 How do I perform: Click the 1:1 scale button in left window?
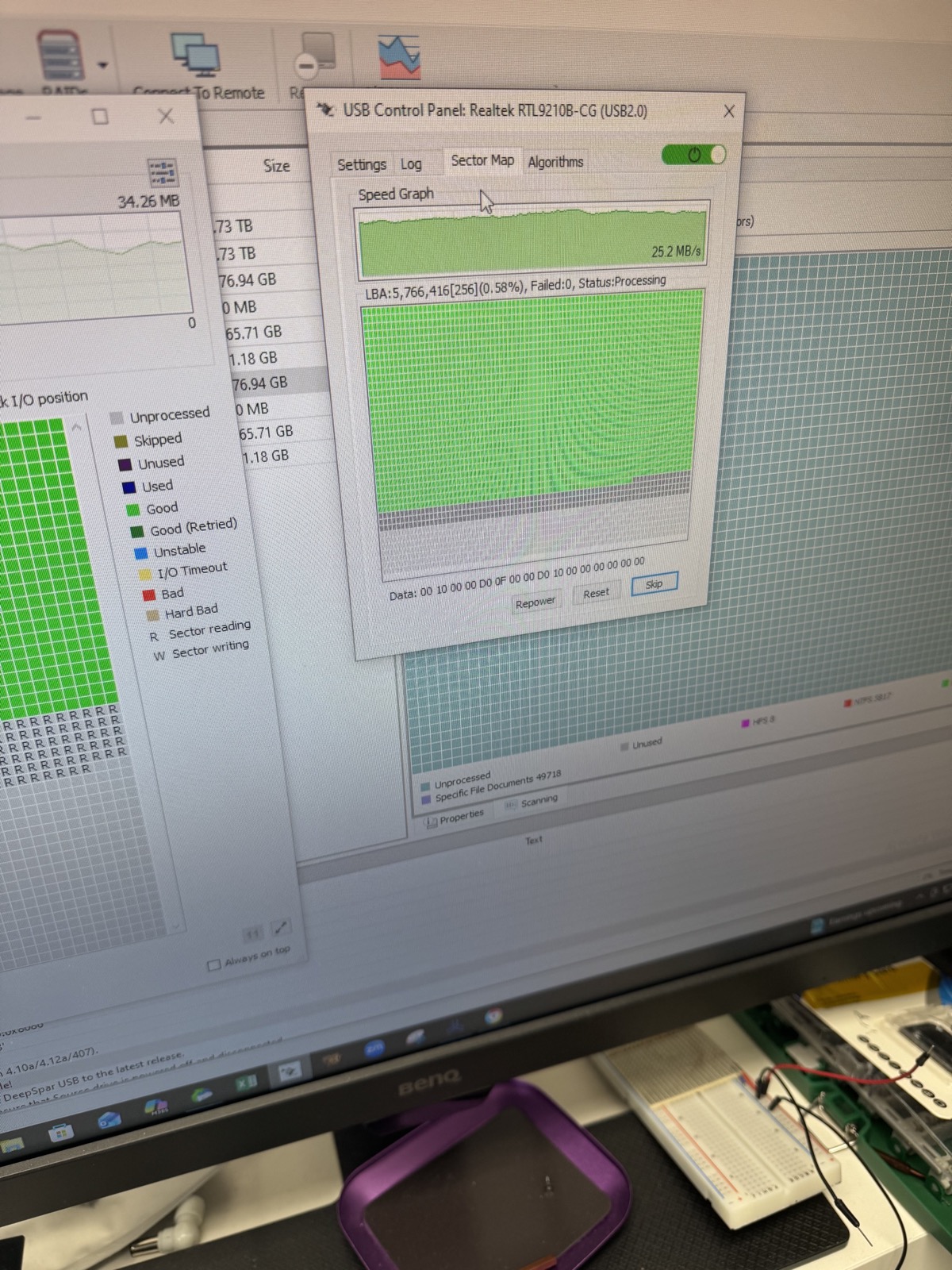click(252, 933)
